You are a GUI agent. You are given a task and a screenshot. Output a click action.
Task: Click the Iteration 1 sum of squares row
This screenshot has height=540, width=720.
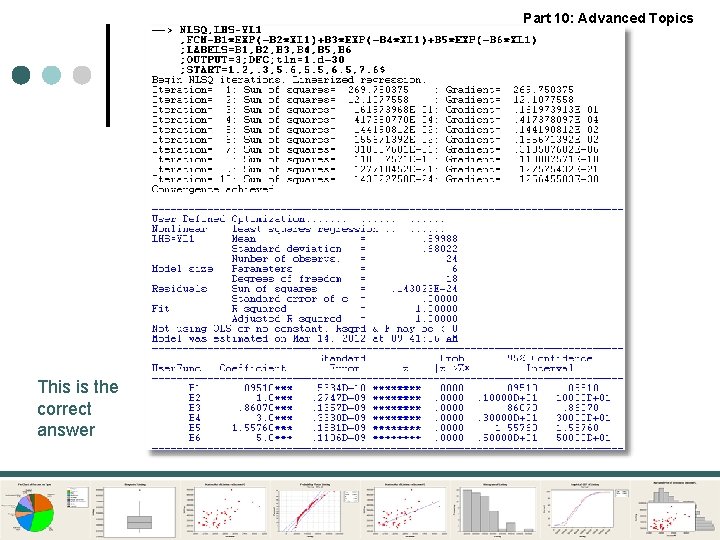click(363, 90)
